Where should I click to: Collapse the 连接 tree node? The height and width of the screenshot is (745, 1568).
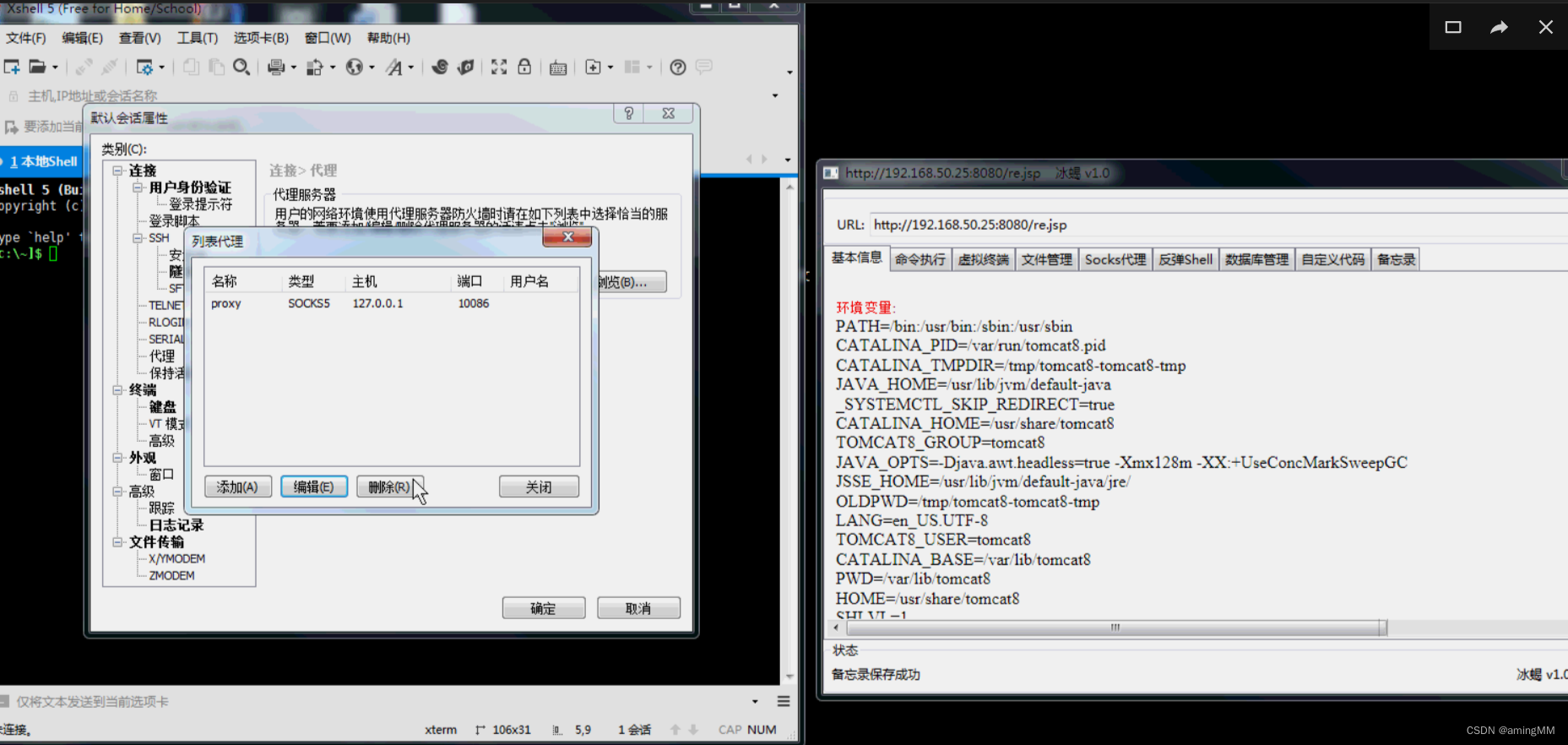pos(117,171)
